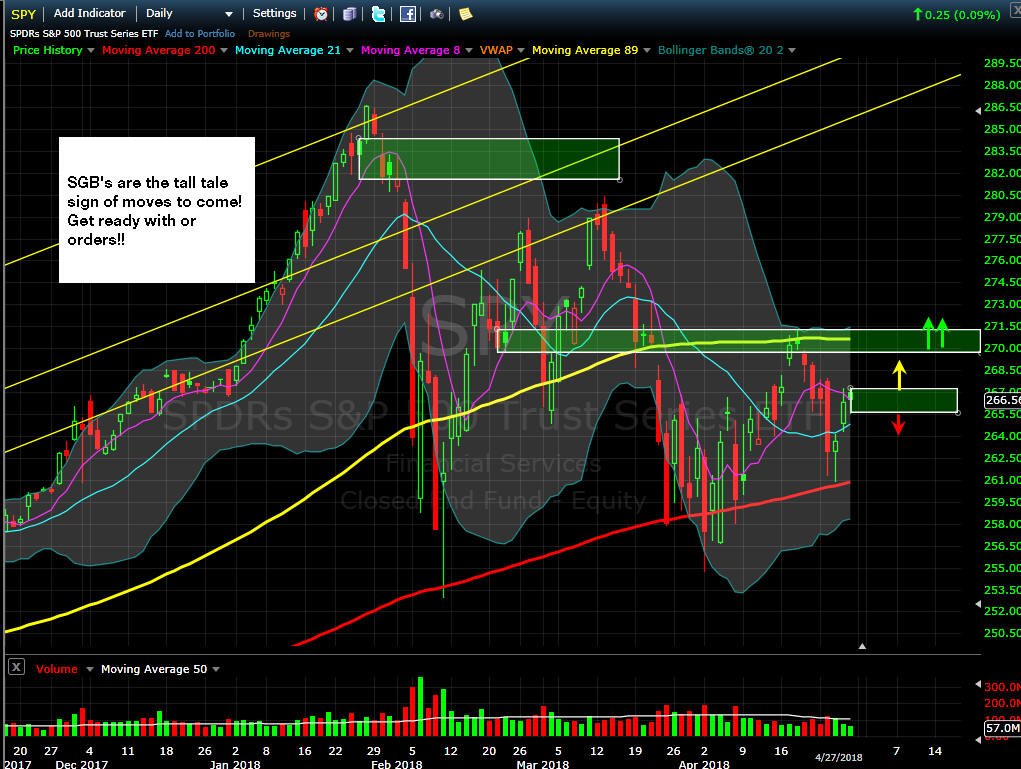The width and height of the screenshot is (1021, 769).
Task: Open Volume indicator dropdown arrow
Action: click(90, 669)
